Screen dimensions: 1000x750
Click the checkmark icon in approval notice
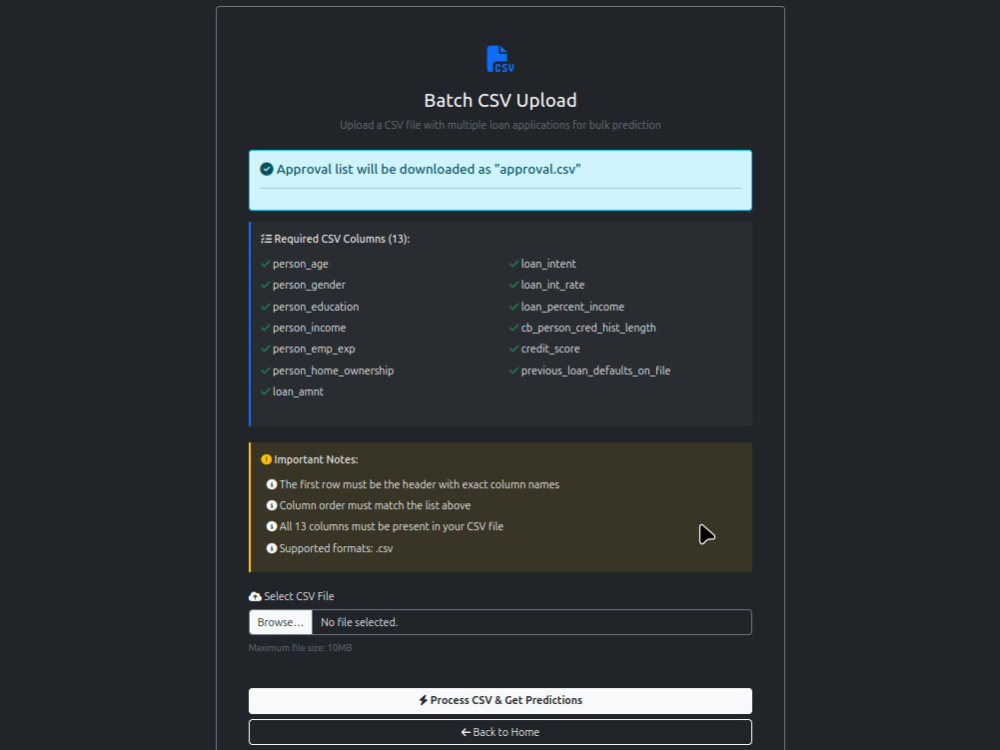[267, 169]
